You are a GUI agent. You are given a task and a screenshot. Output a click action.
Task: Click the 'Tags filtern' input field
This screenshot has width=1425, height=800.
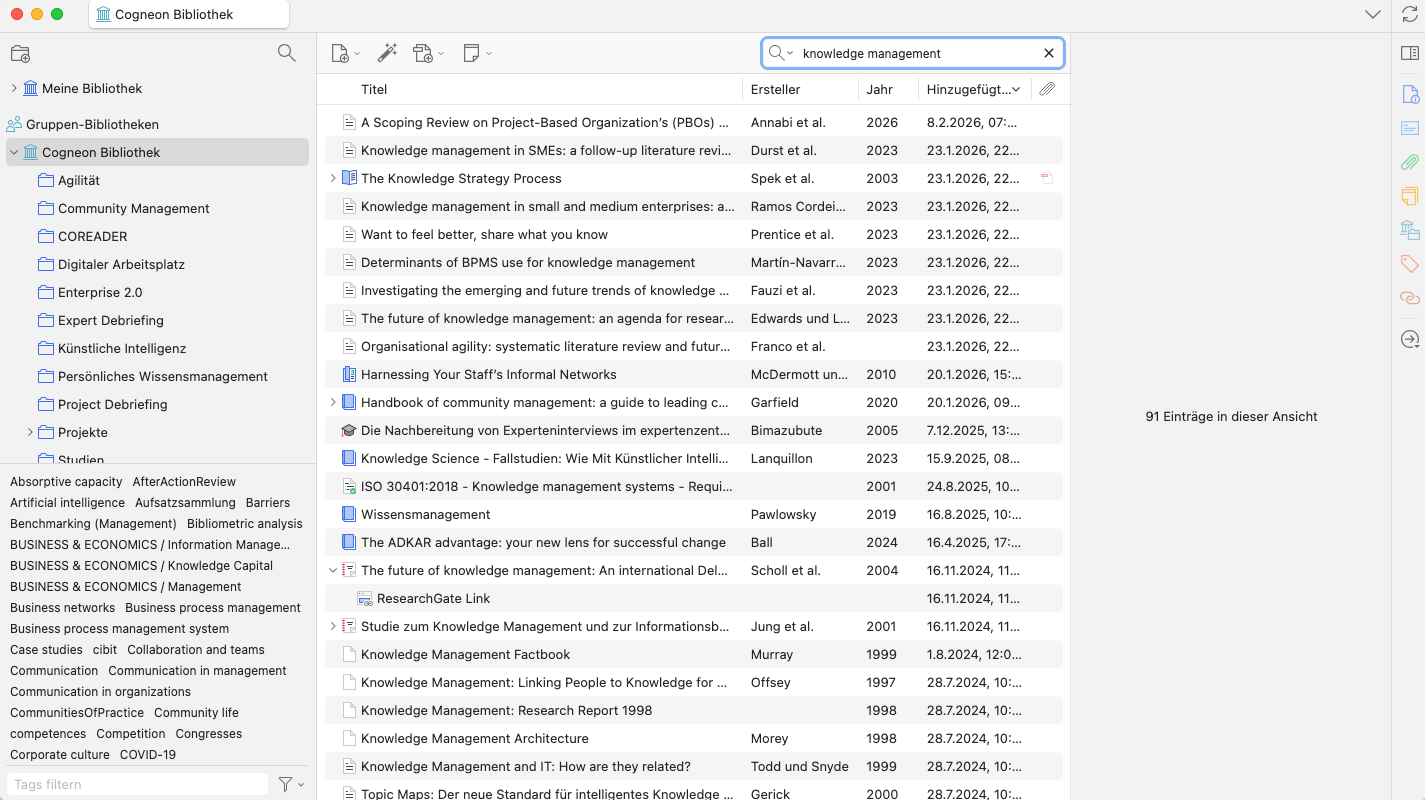pos(138,785)
